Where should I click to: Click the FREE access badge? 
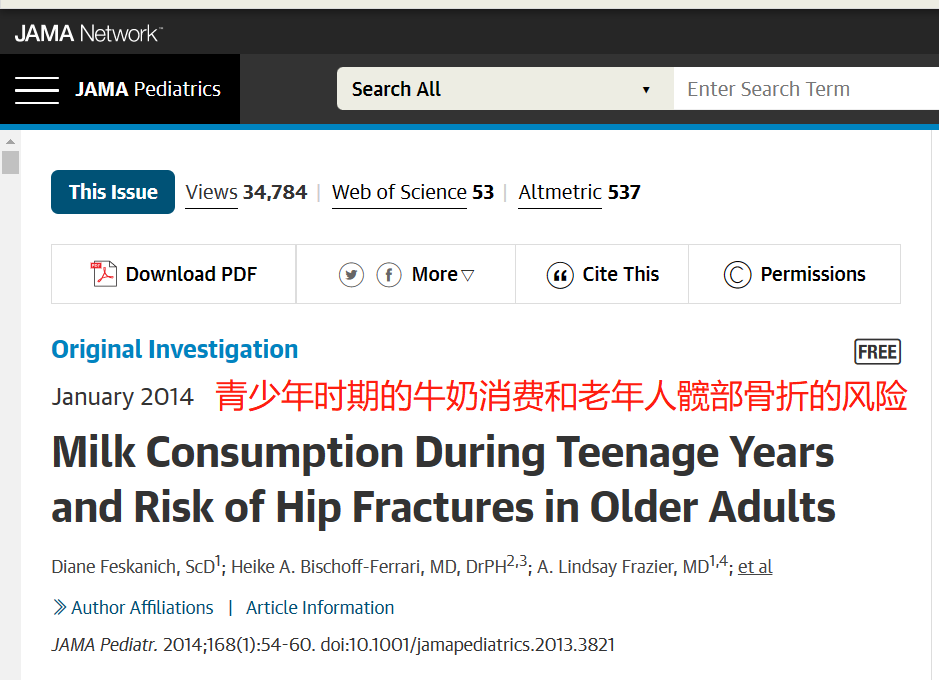[877, 351]
